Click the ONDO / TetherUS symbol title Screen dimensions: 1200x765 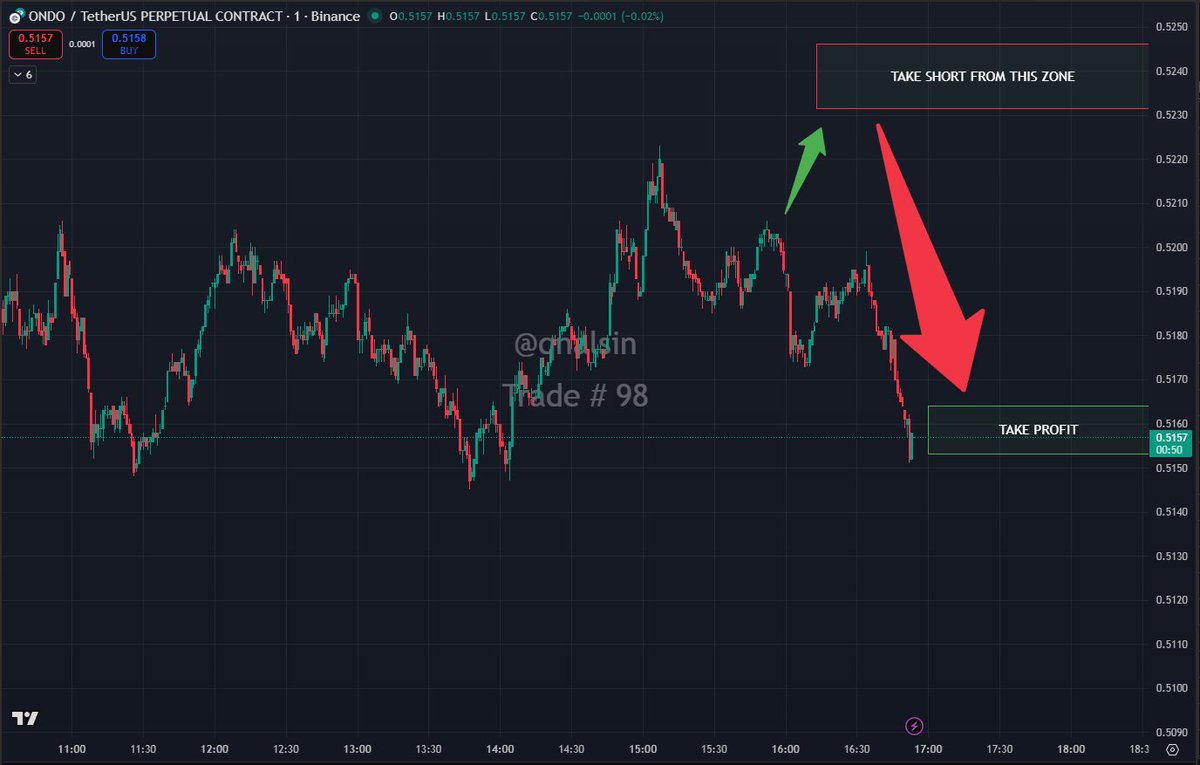tap(82, 16)
